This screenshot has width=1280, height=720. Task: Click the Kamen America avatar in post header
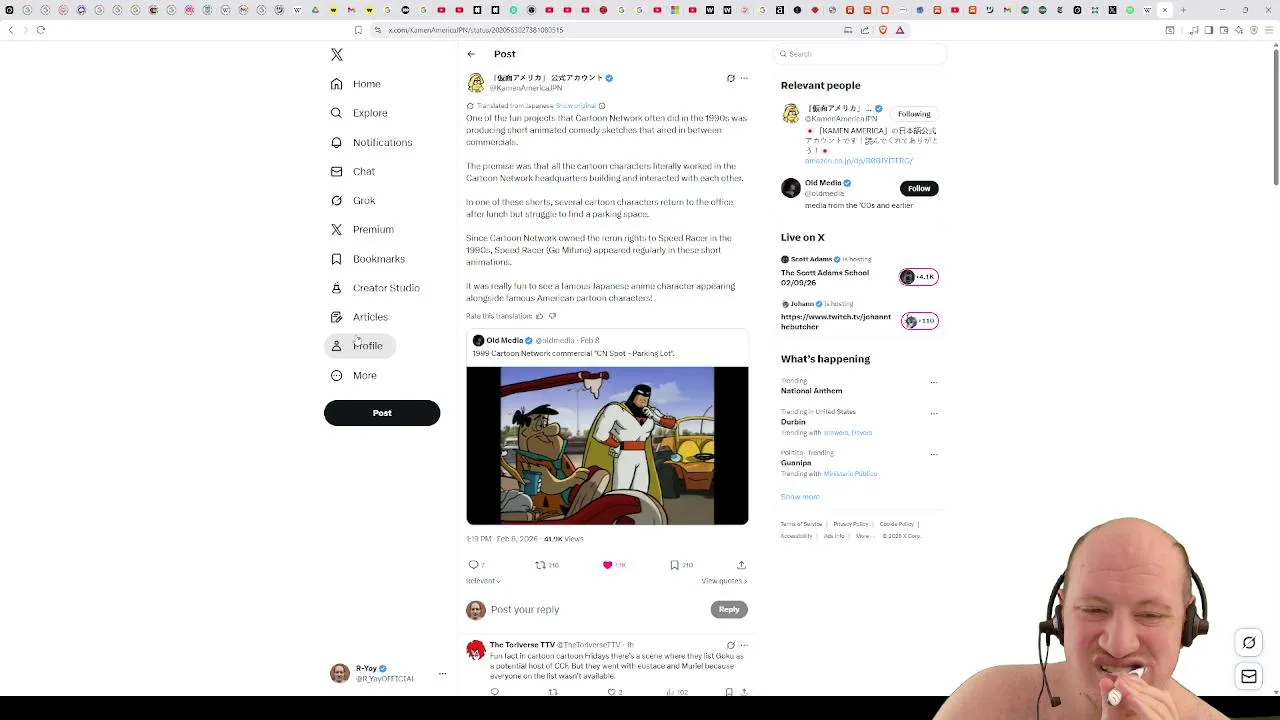tap(476, 83)
